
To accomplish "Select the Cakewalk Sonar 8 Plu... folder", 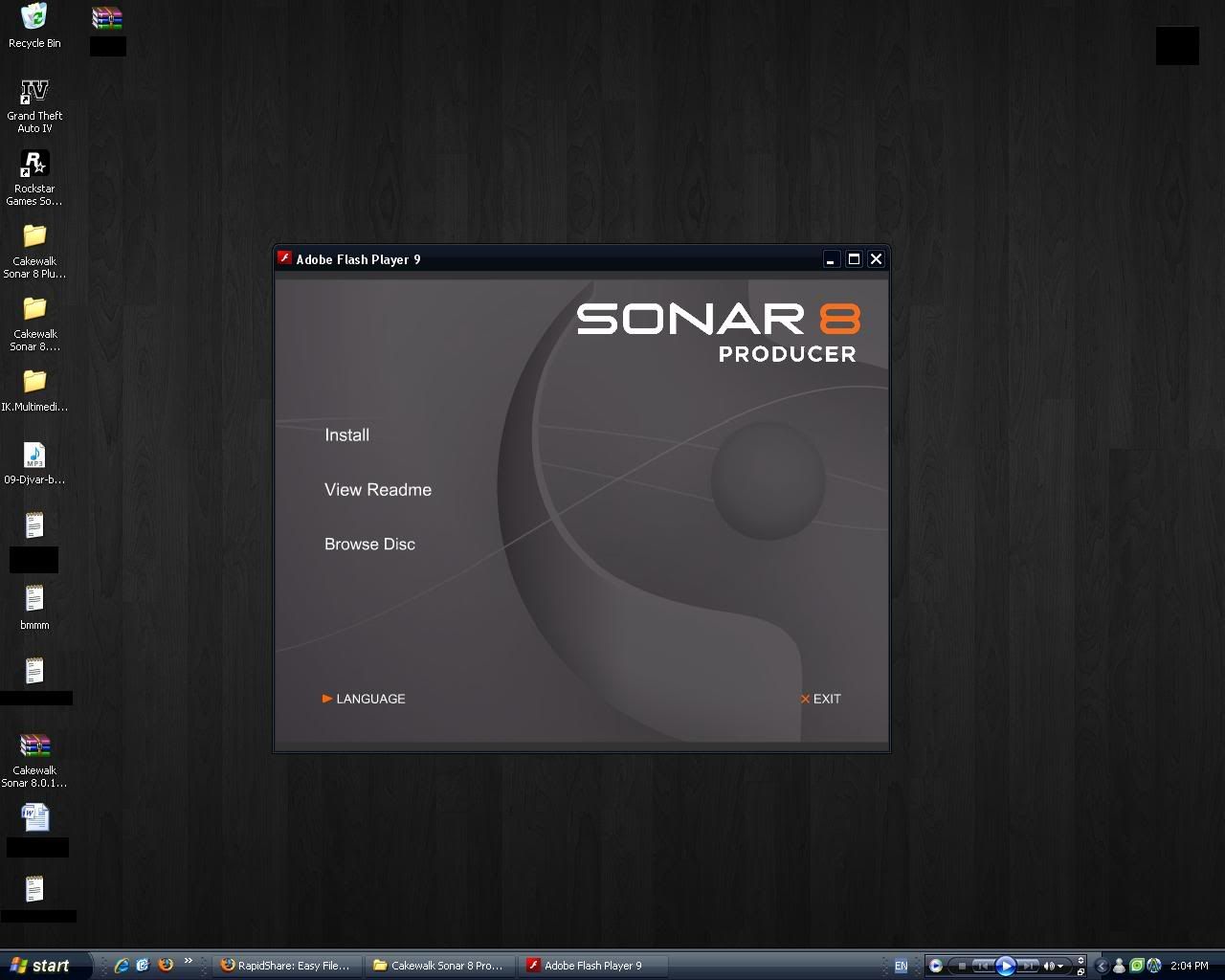I will (34, 252).
